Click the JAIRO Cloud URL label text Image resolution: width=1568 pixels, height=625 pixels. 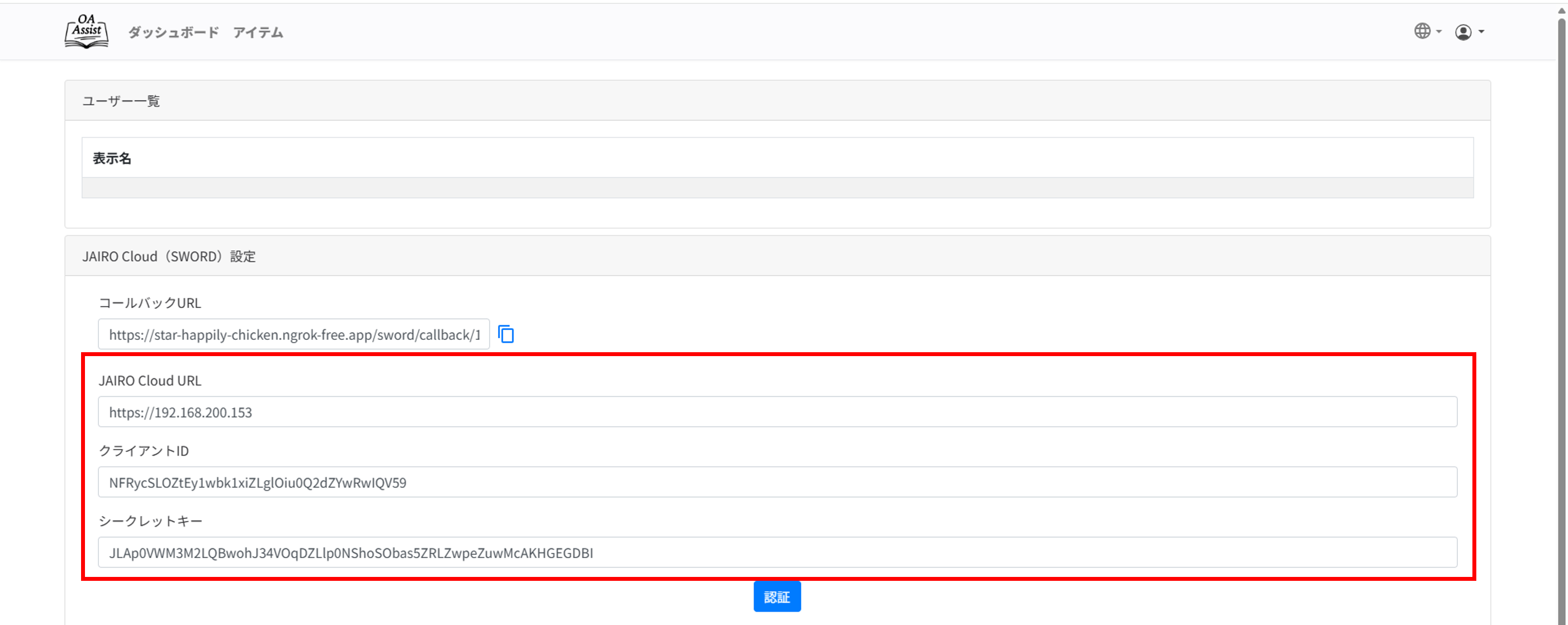click(150, 380)
